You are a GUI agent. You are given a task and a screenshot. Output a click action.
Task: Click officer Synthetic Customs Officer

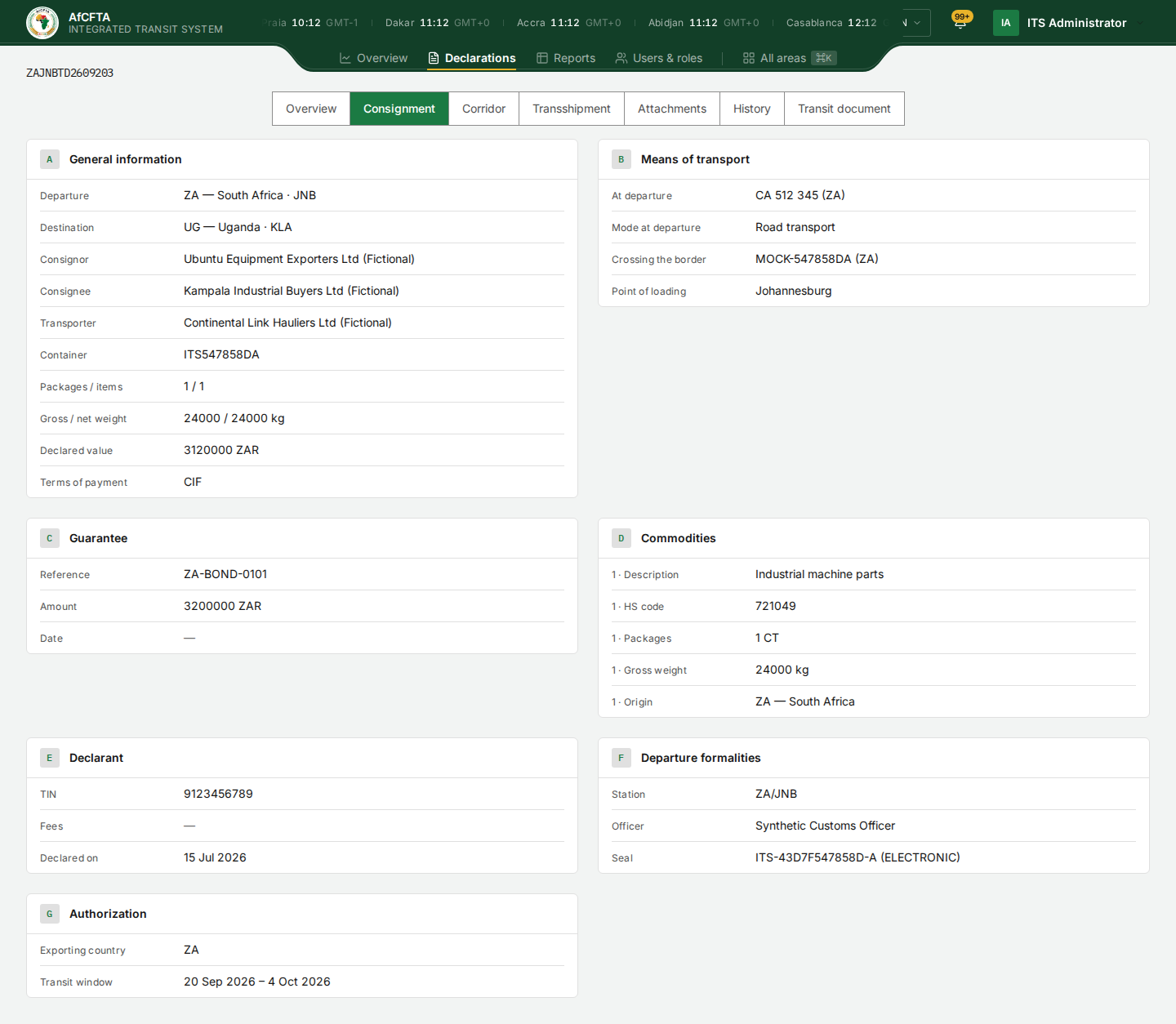click(x=825, y=826)
